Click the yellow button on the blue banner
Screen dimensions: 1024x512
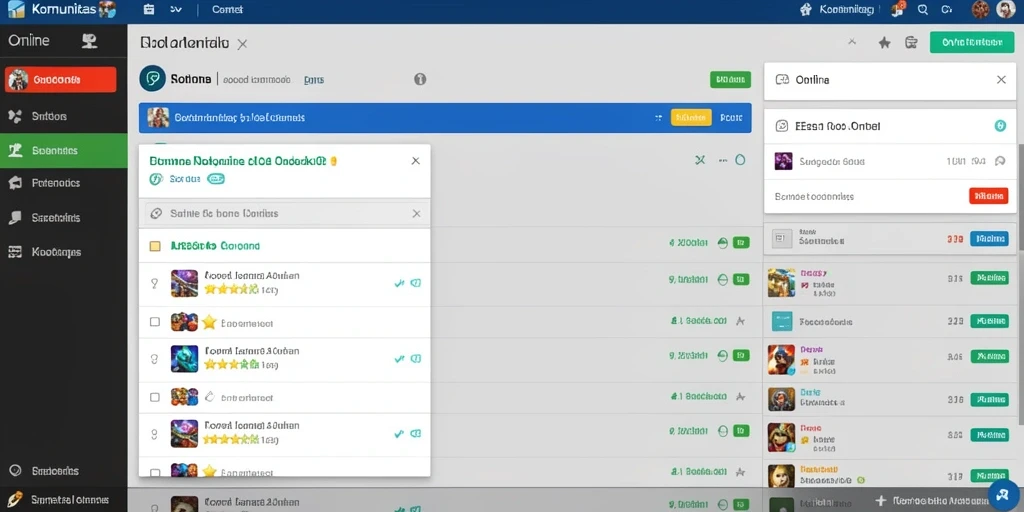(x=691, y=118)
